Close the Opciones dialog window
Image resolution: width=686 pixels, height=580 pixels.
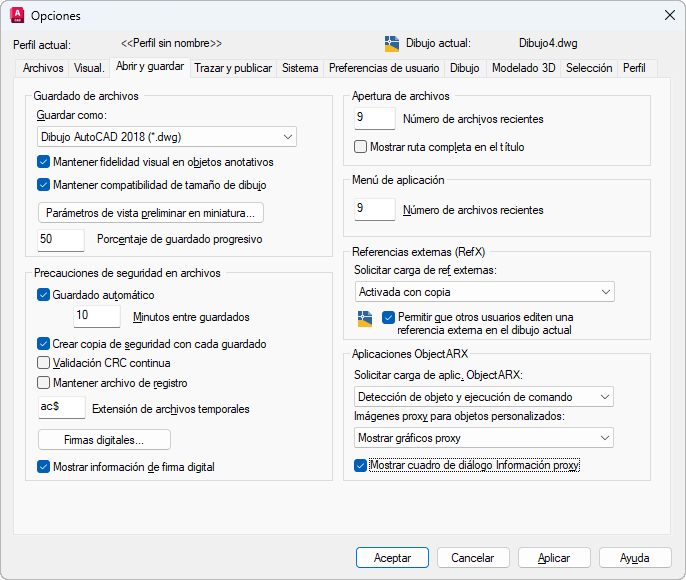tap(669, 15)
